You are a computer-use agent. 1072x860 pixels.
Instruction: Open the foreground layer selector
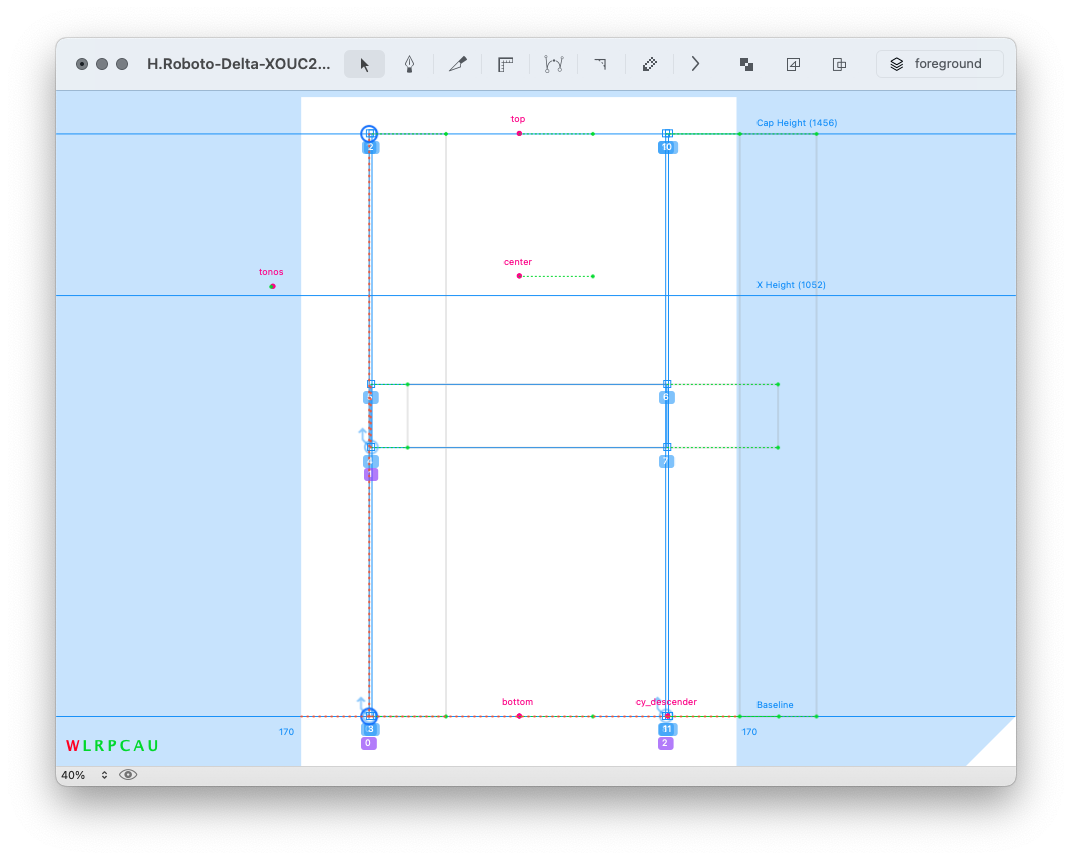coord(939,64)
